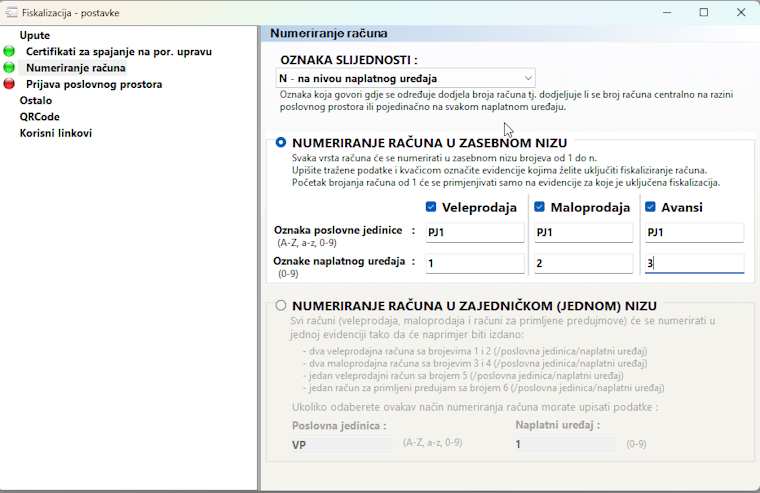
Task: Open the Upute section in sidebar
Action: (34, 35)
